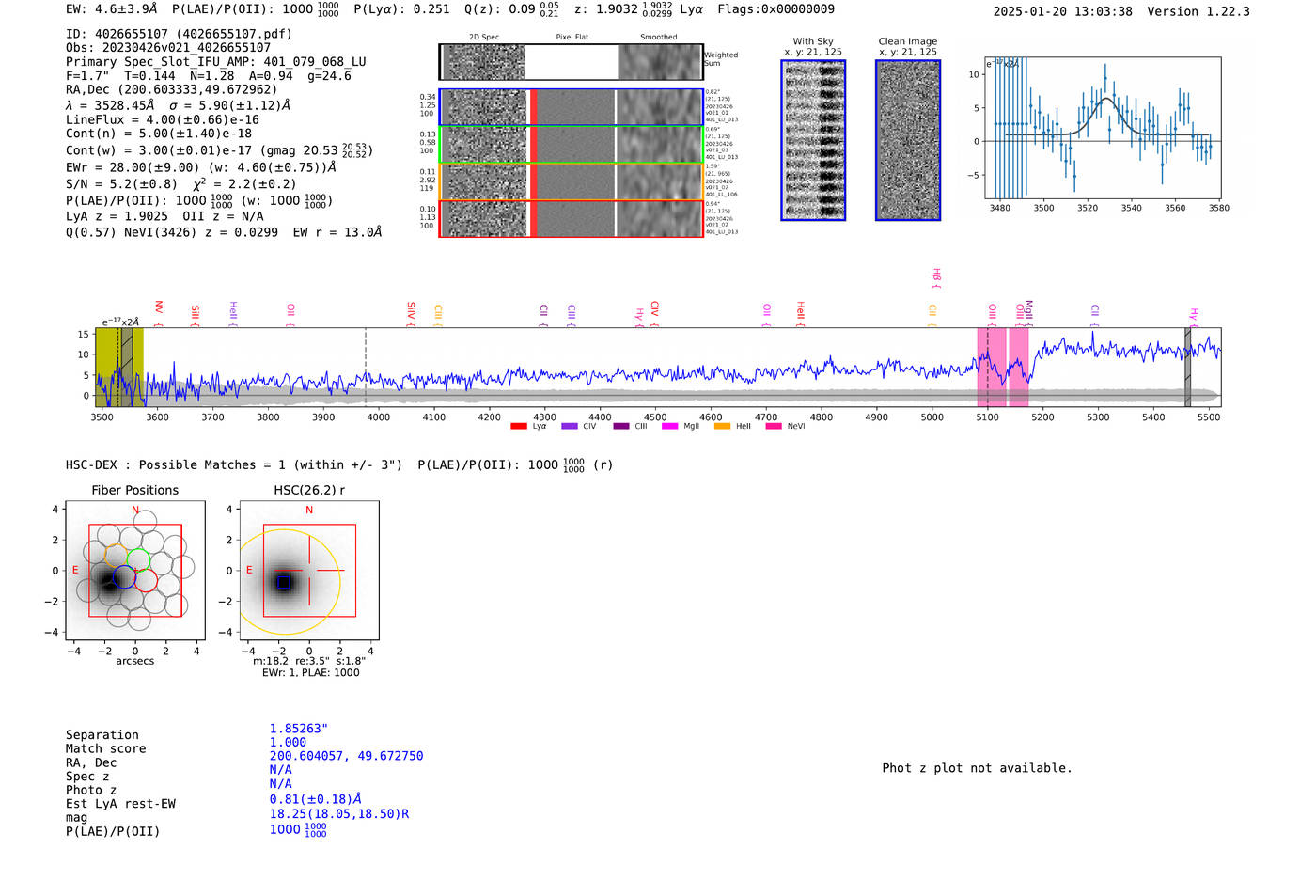Screen dimensions: 1316x896
Task: Select the orange-bordered fiber spectrum row
Action: 571,181
